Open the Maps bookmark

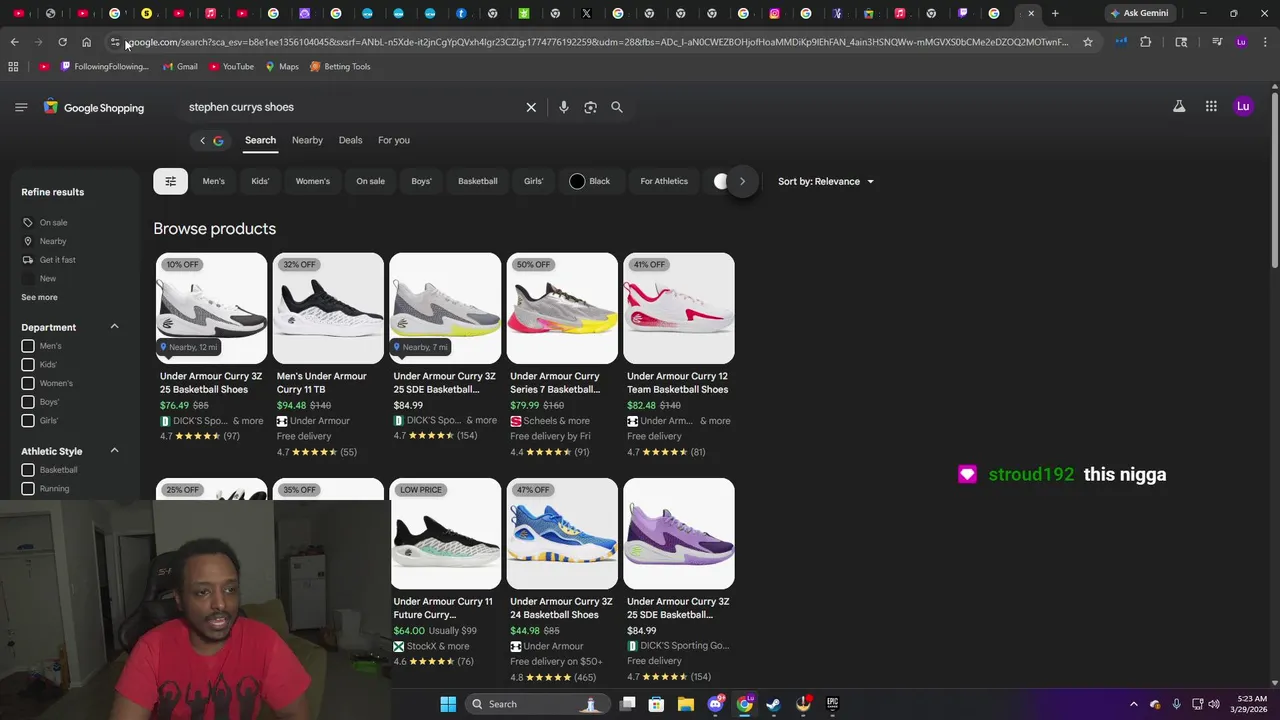282,67
